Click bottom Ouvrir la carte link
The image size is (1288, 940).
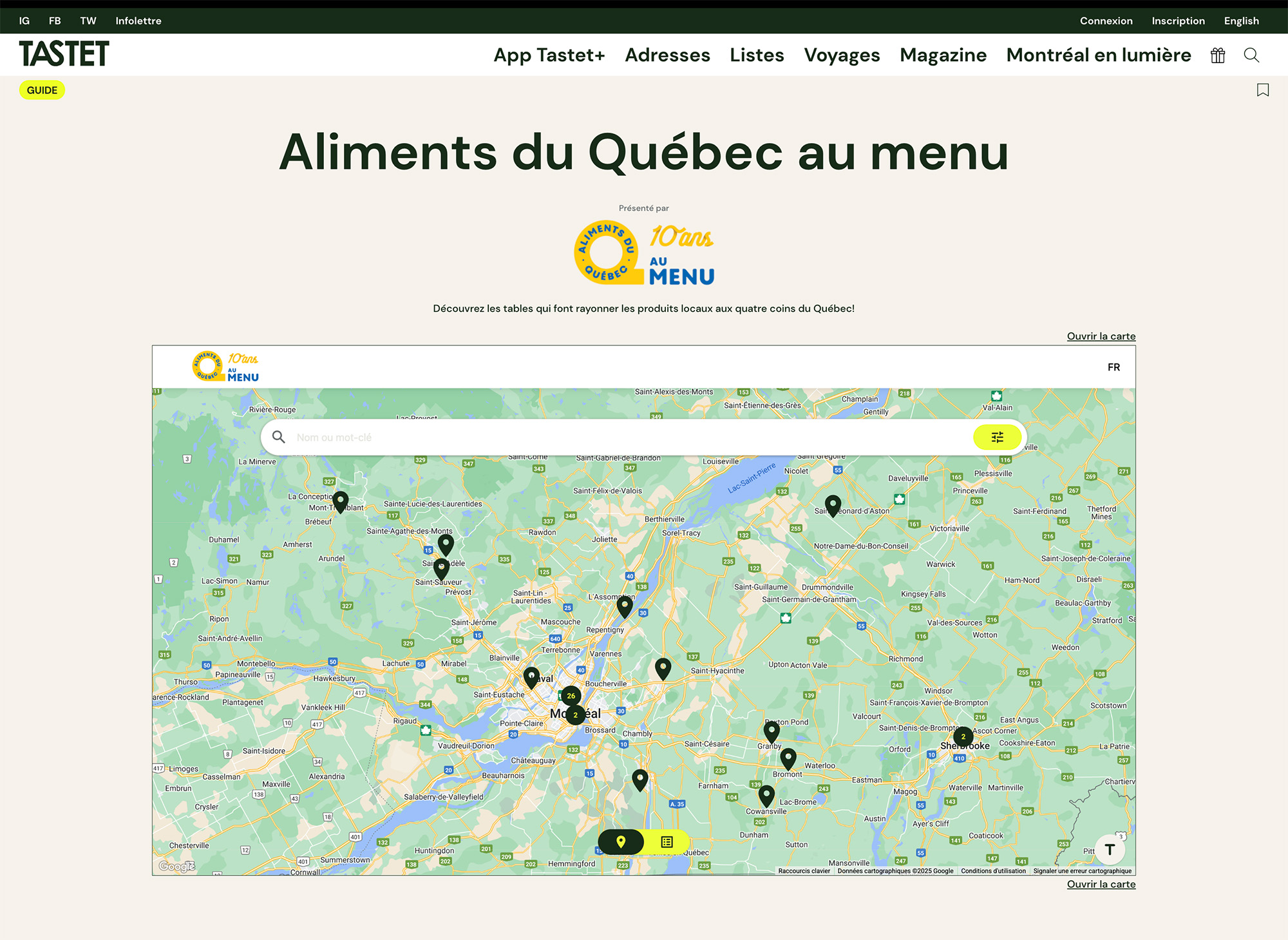[1101, 884]
